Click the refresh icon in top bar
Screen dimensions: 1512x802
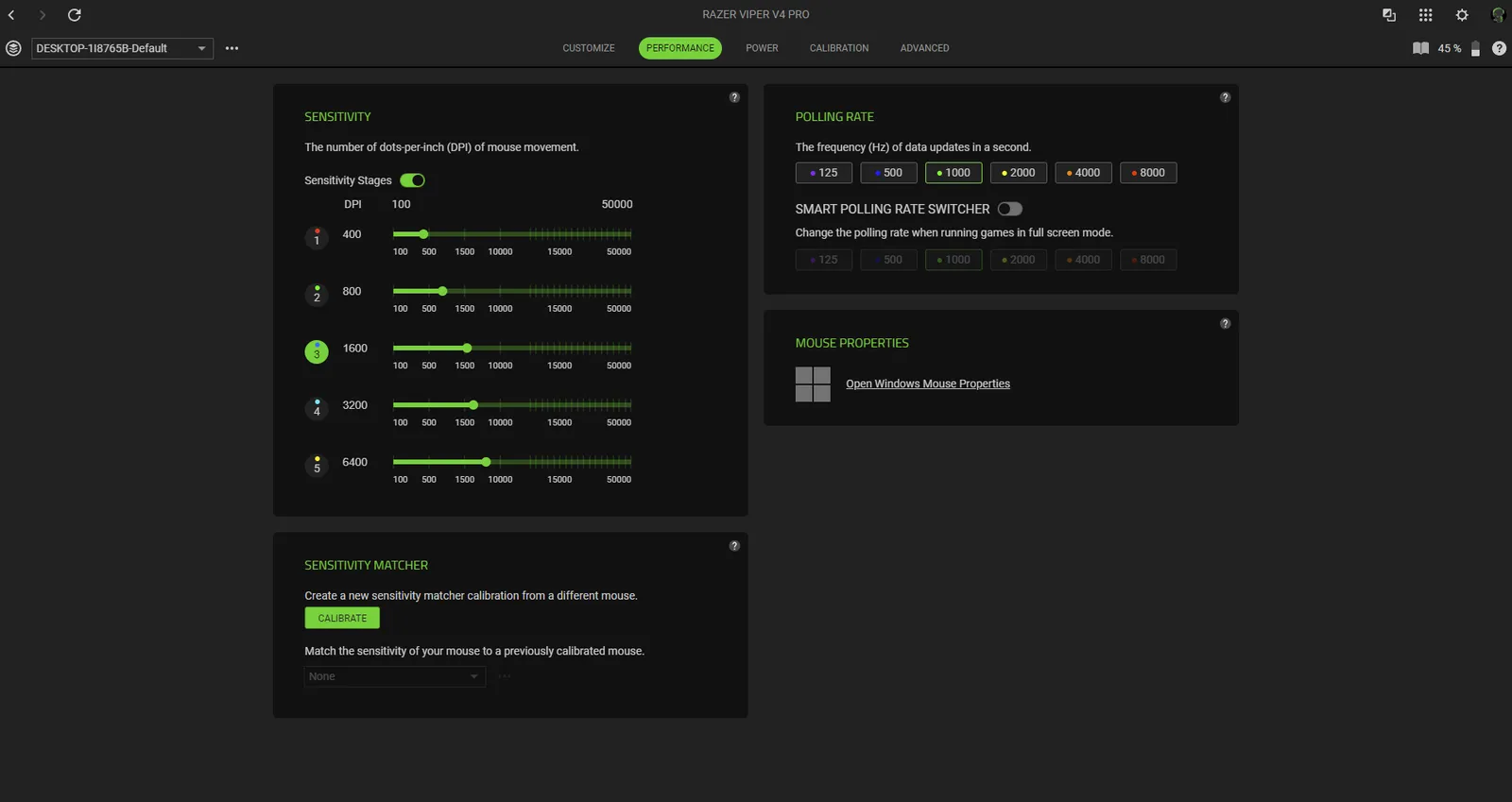pos(75,15)
